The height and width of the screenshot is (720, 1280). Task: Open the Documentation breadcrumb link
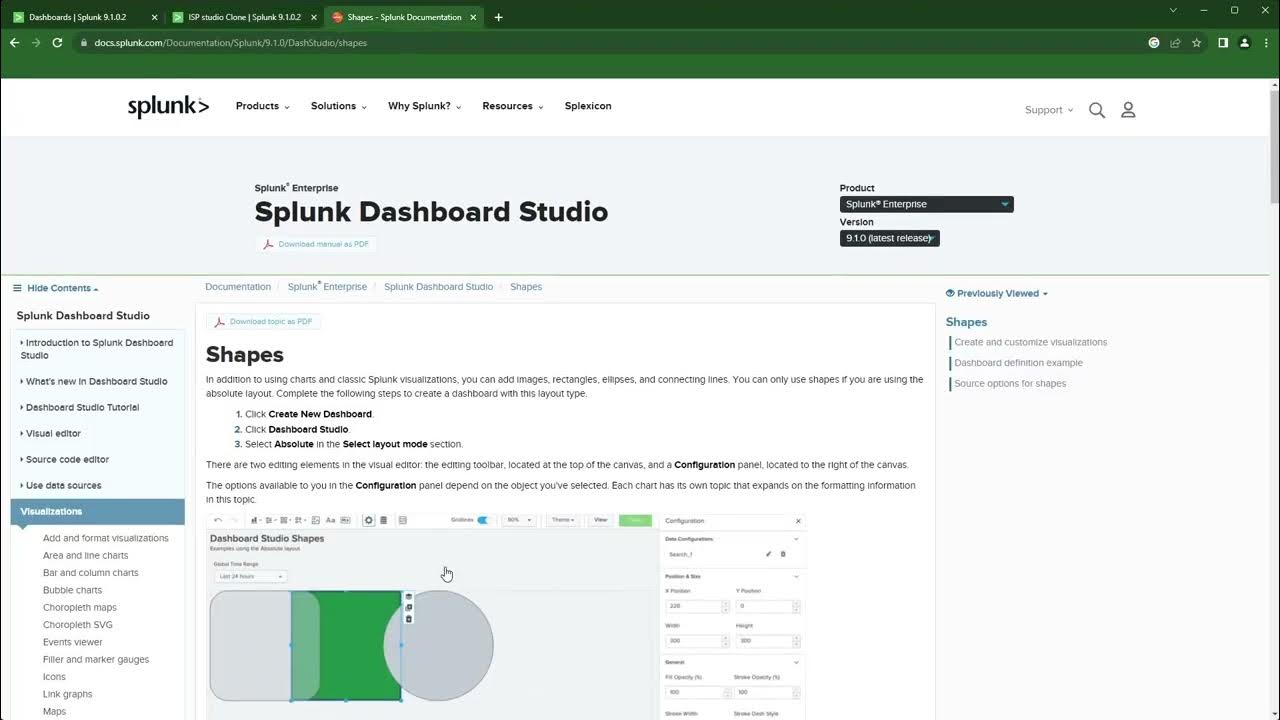pyautogui.click(x=238, y=287)
